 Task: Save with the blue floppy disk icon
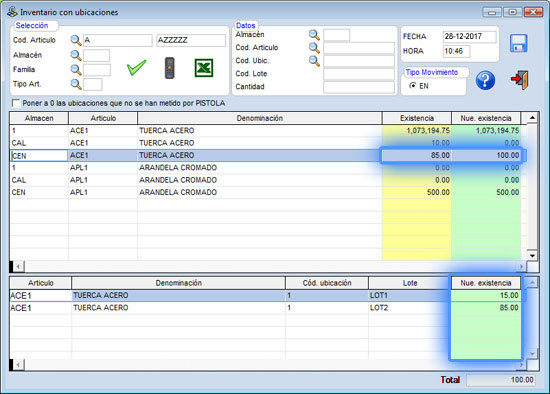pos(518,44)
